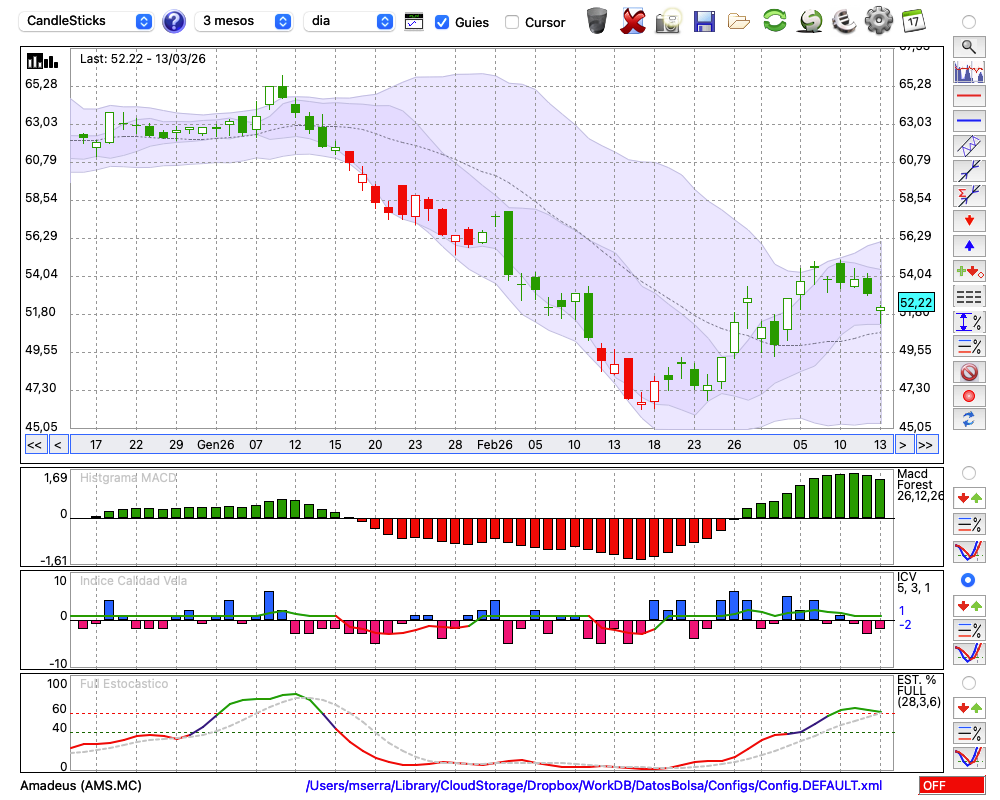Viewport: 1000px width, 800px height.
Task: Expand the 'dia' interval dropdown
Action: point(348,21)
